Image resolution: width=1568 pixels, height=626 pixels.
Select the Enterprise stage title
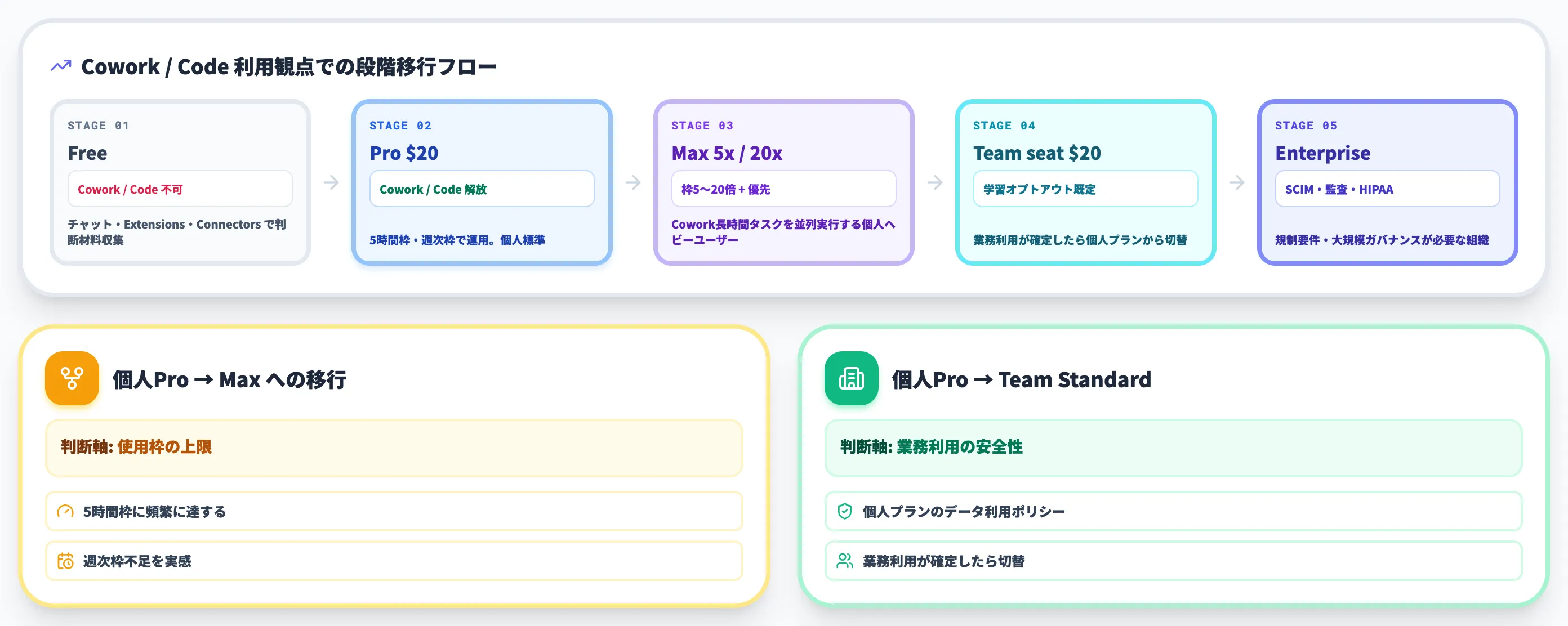point(1322,153)
